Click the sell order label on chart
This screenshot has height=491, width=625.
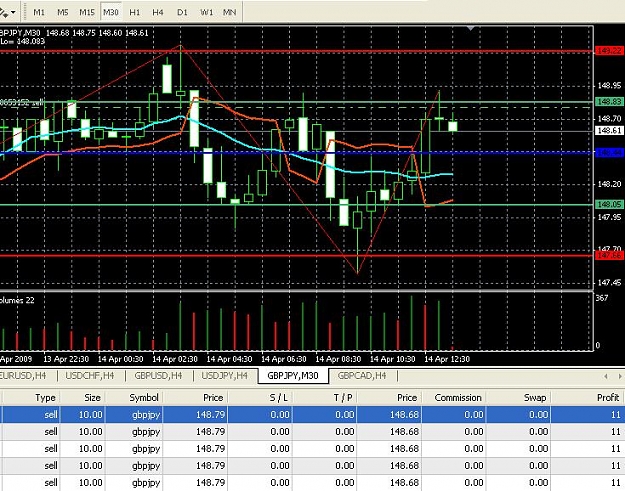coord(22,102)
